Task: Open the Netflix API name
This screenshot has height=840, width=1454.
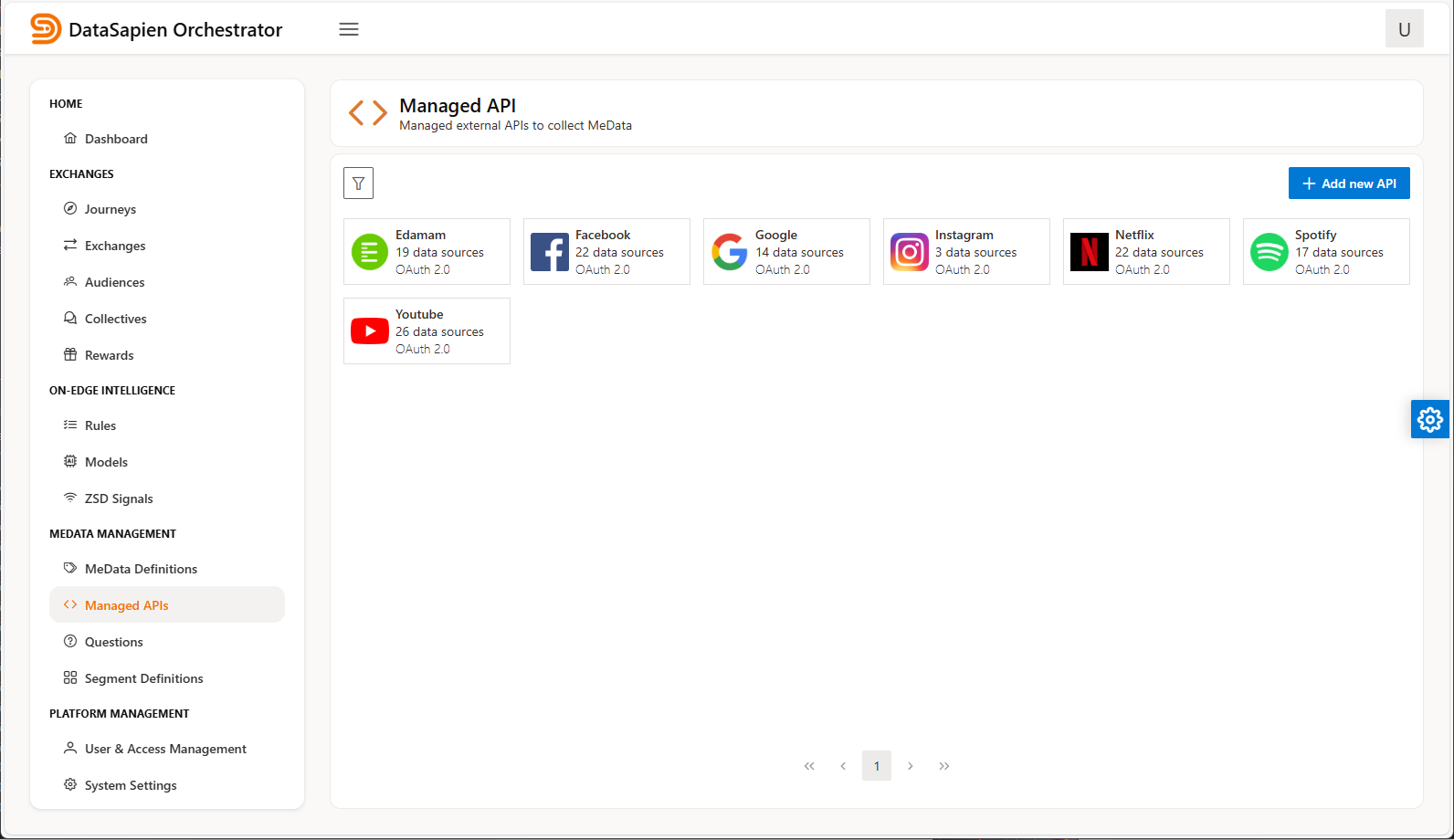Action: click(1134, 235)
